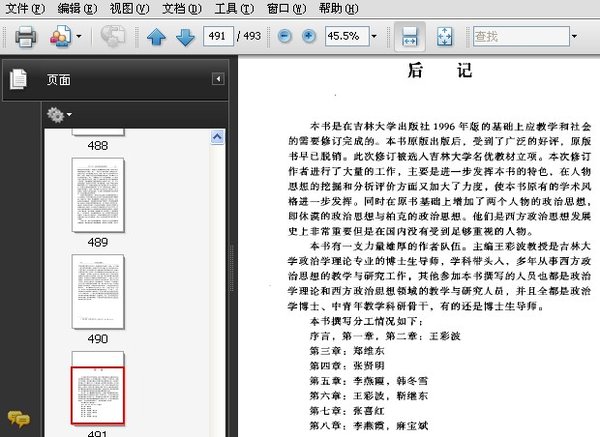Enable fit one full page mode
Screen dimensions: 600x437
click(445, 38)
